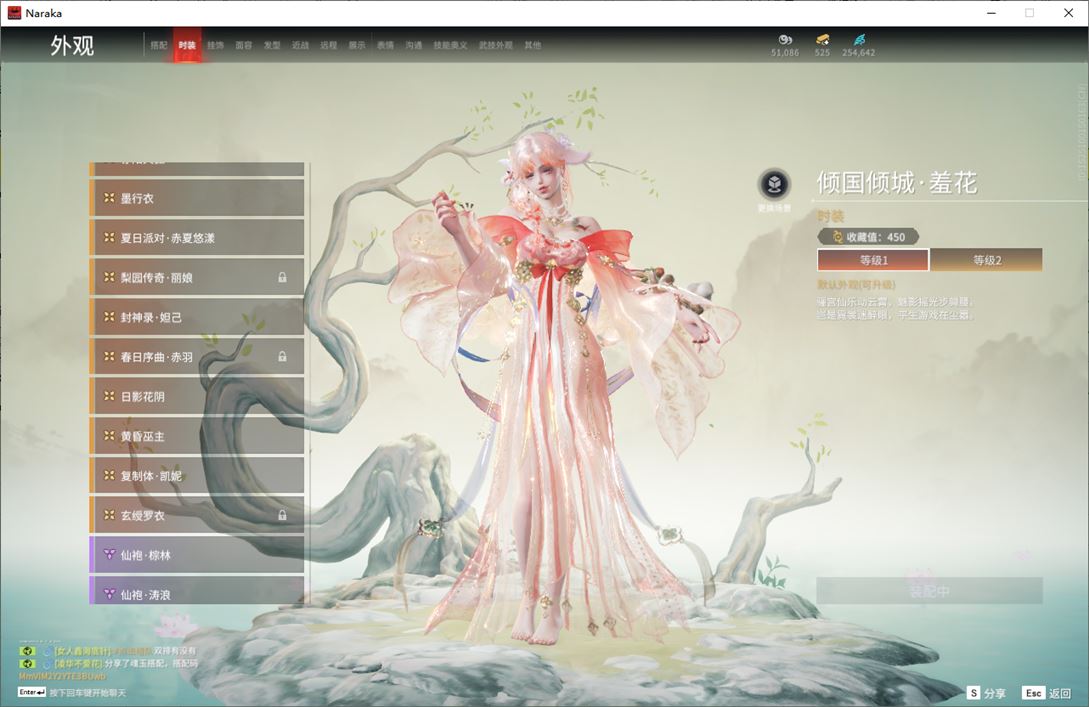The width and height of the screenshot is (1089, 707).
Task: Click the 254,642 currency amount
Action: click(x=858, y=53)
